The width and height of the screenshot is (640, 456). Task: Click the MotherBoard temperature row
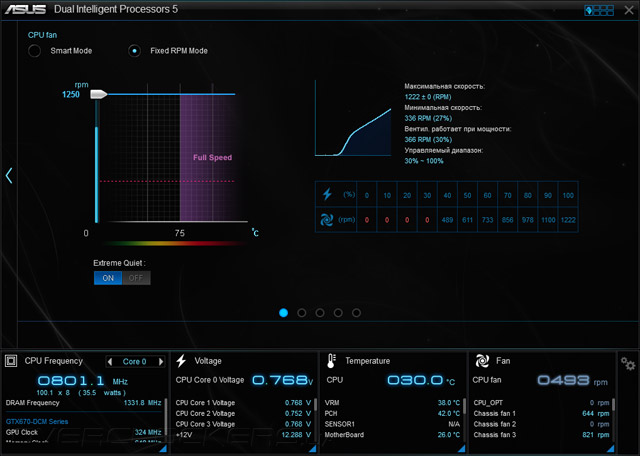tap(392, 435)
